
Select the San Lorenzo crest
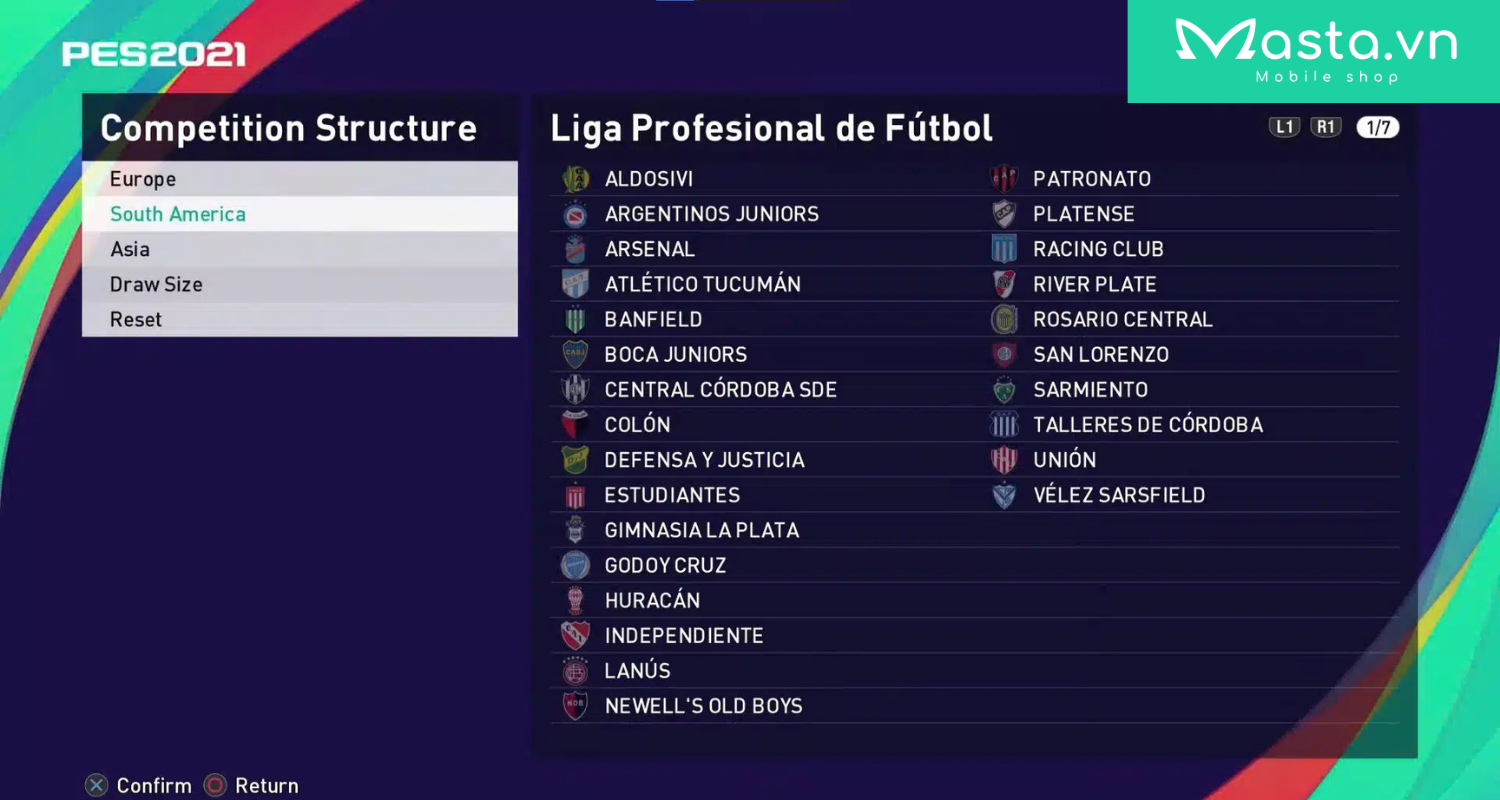click(x=1004, y=354)
